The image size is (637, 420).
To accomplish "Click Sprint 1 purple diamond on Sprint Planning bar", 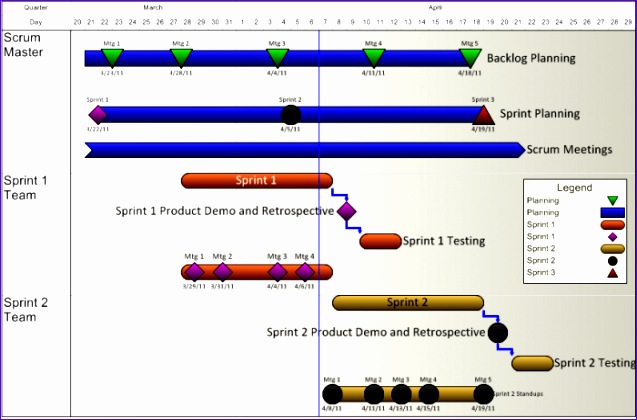I will pos(98,115).
